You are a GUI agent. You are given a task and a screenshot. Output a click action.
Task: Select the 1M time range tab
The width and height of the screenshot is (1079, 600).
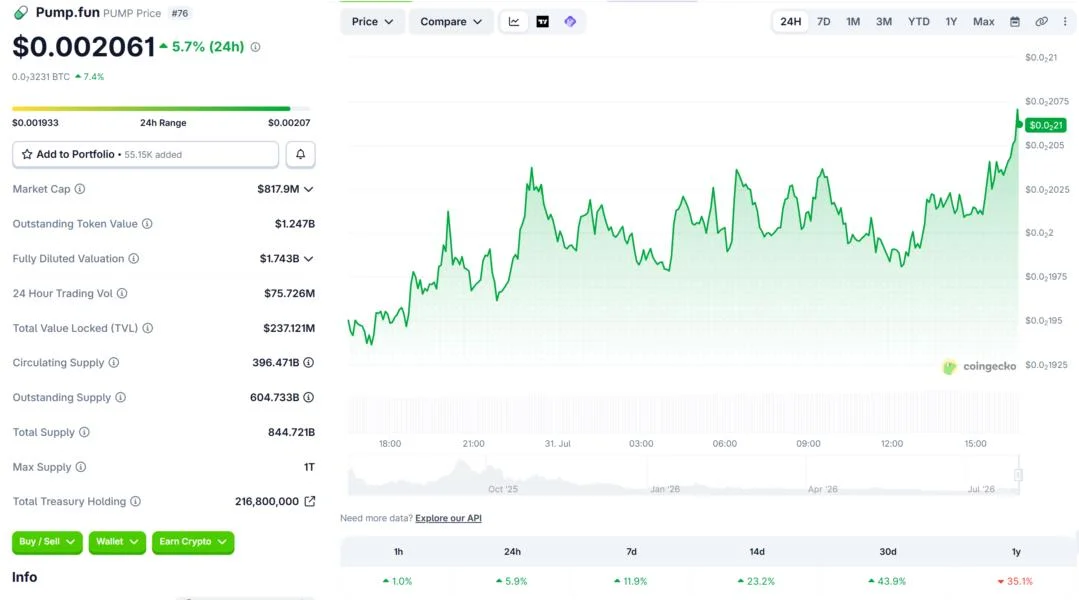pos(853,21)
